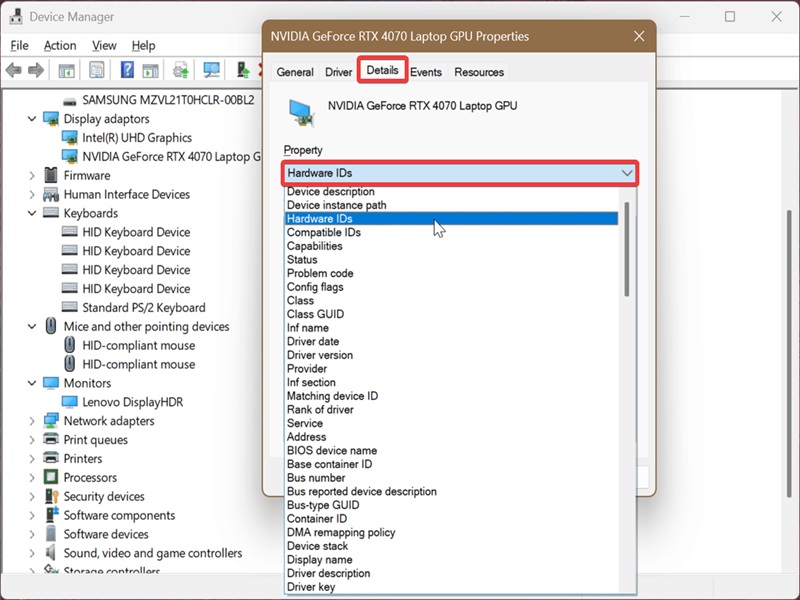The width and height of the screenshot is (800, 600).
Task: Choose DMA remapping policy option
Action: coord(451,532)
